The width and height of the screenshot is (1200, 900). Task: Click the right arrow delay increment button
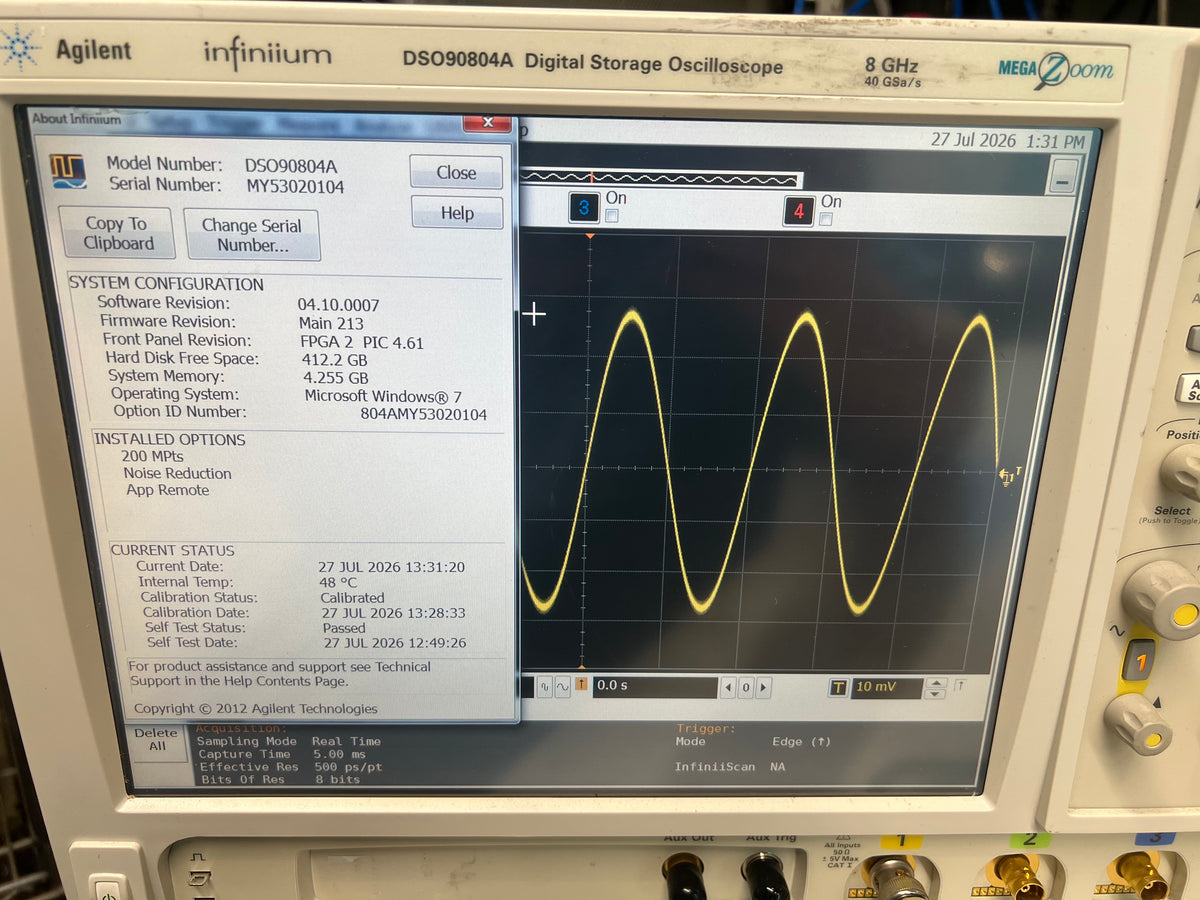763,688
